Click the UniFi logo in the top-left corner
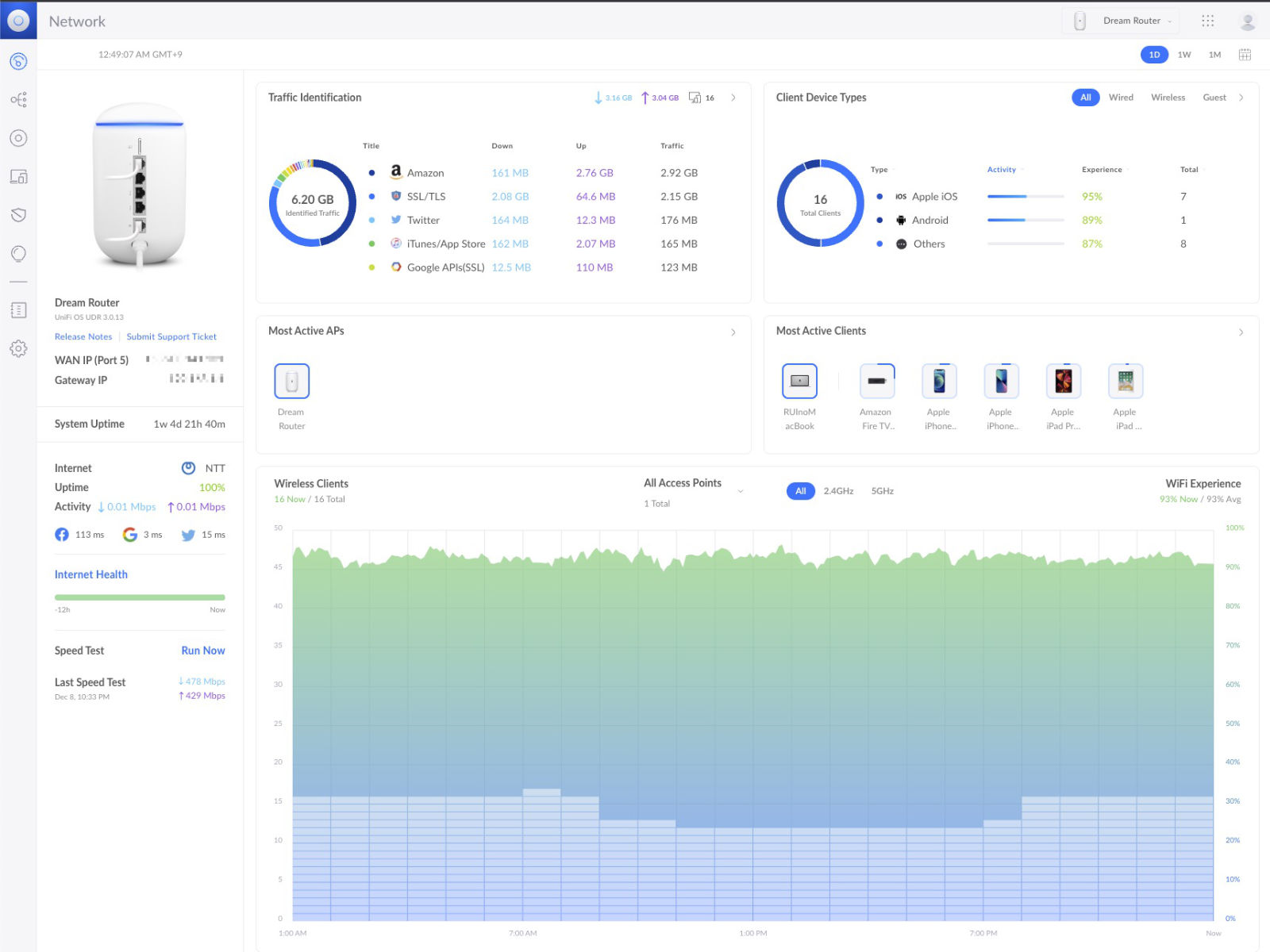1270x952 pixels. 18,21
